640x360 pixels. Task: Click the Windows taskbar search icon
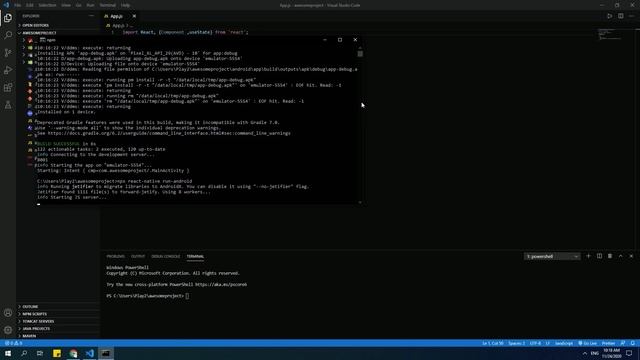pyautogui.click(x=24, y=353)
